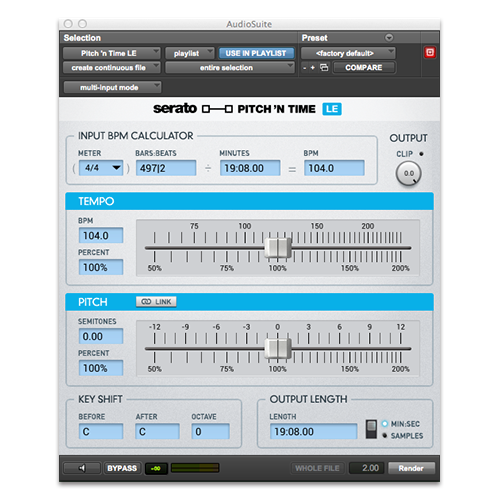Click the pitch slider handle
This screenshot has height=500, width=500.
(x=278, y=349)
